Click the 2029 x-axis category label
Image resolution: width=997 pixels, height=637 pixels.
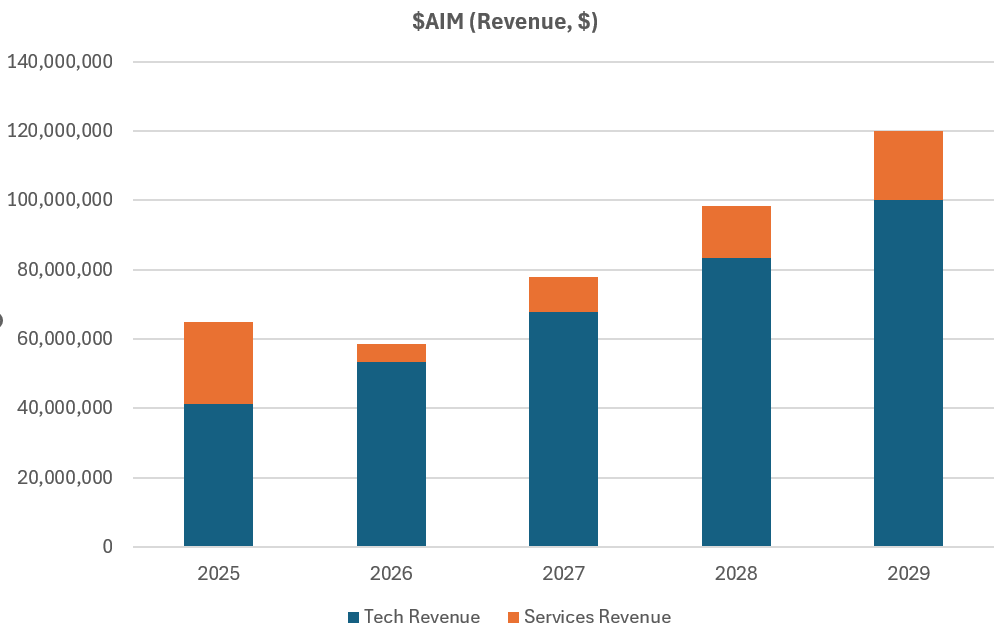point(908,574)
